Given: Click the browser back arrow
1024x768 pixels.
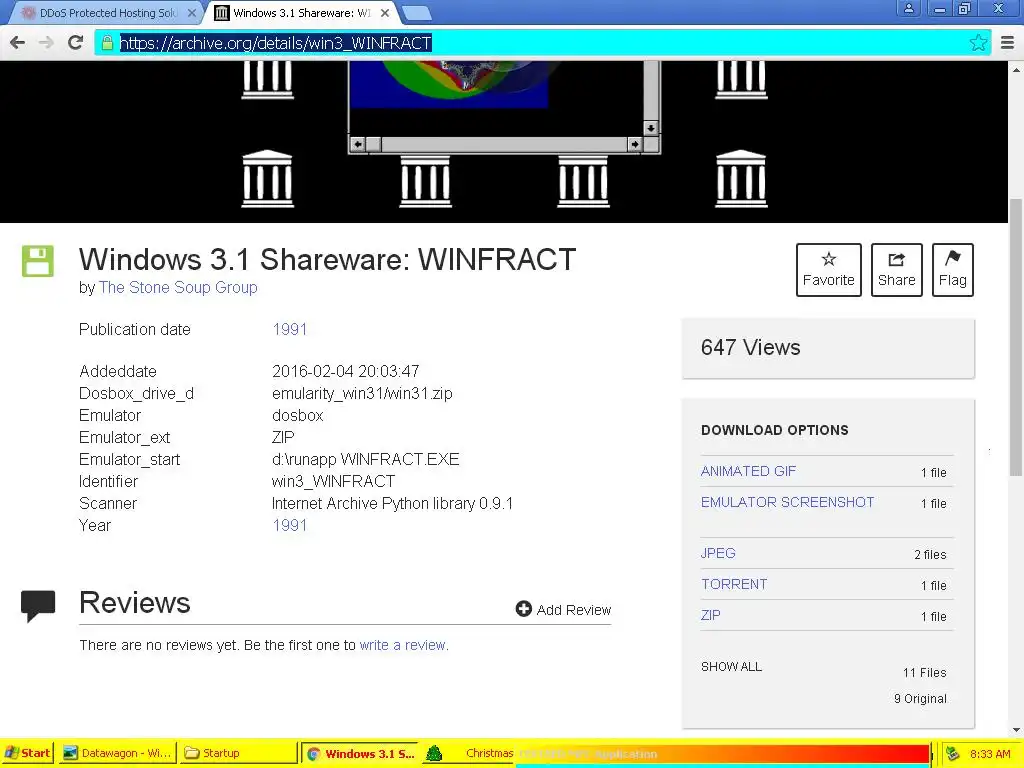Looking at the screenshot, I should [18, 43].
